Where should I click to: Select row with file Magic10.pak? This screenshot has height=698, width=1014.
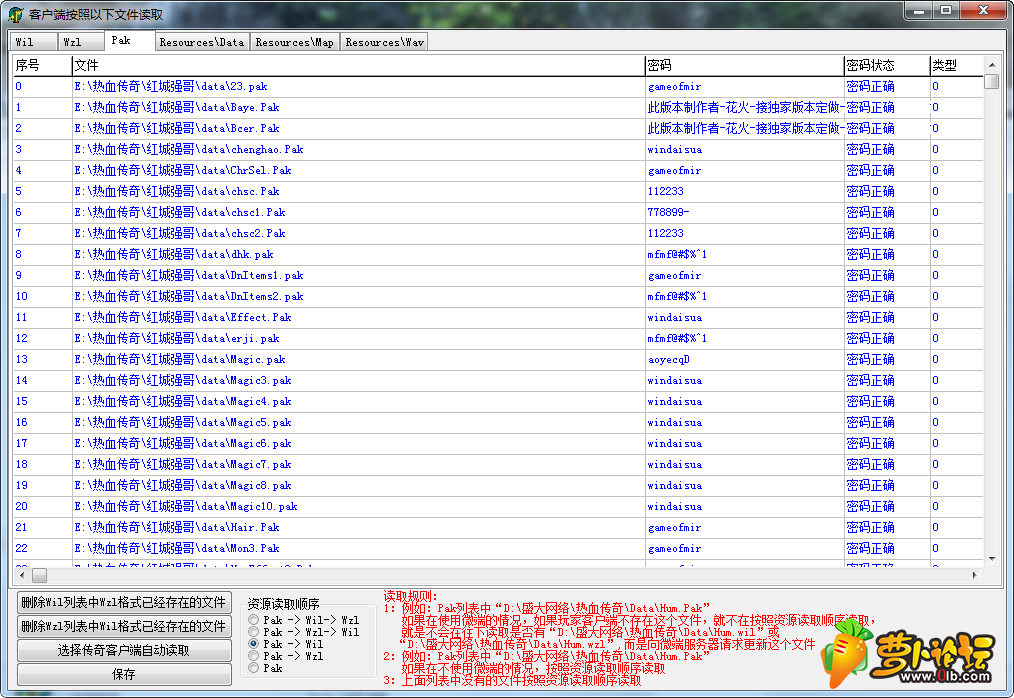pos(498,507)
